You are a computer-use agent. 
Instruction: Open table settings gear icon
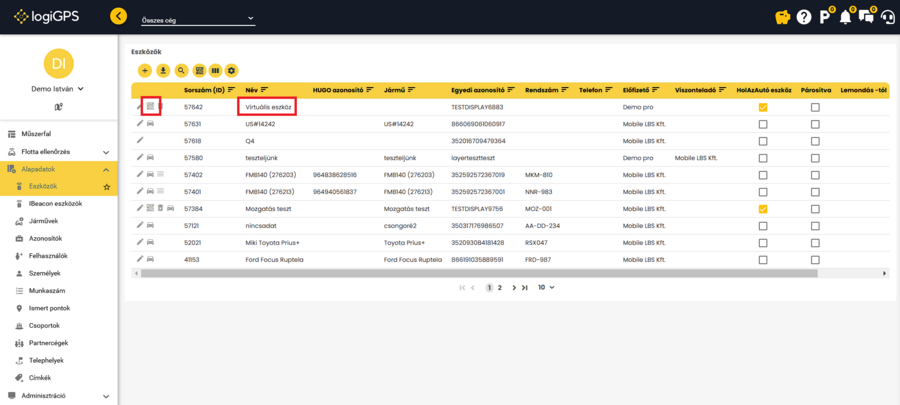pyautogui.click(x=232, y=70)
